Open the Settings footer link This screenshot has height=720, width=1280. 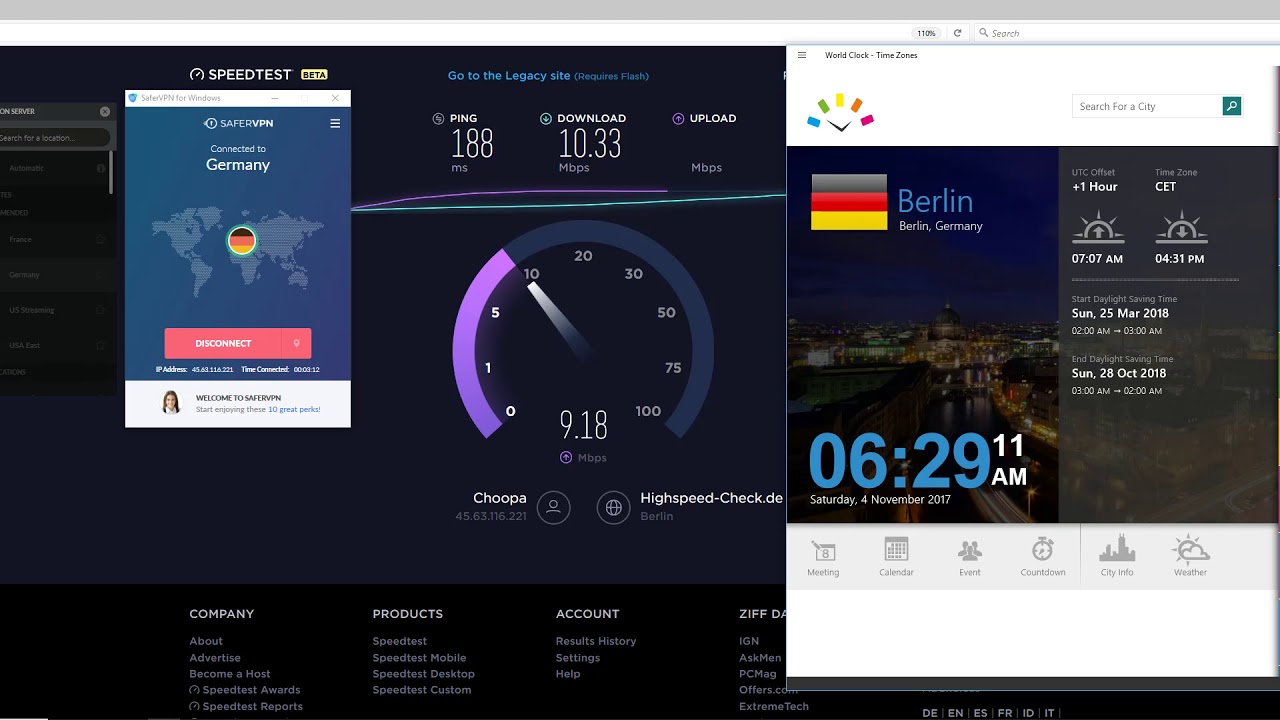point(578,658)
